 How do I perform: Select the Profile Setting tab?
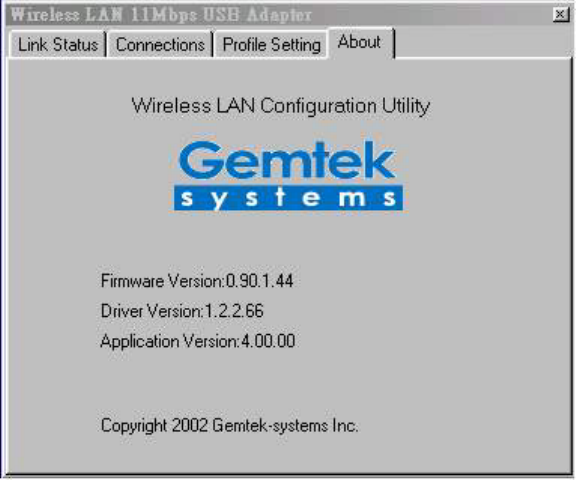point(271,44)
